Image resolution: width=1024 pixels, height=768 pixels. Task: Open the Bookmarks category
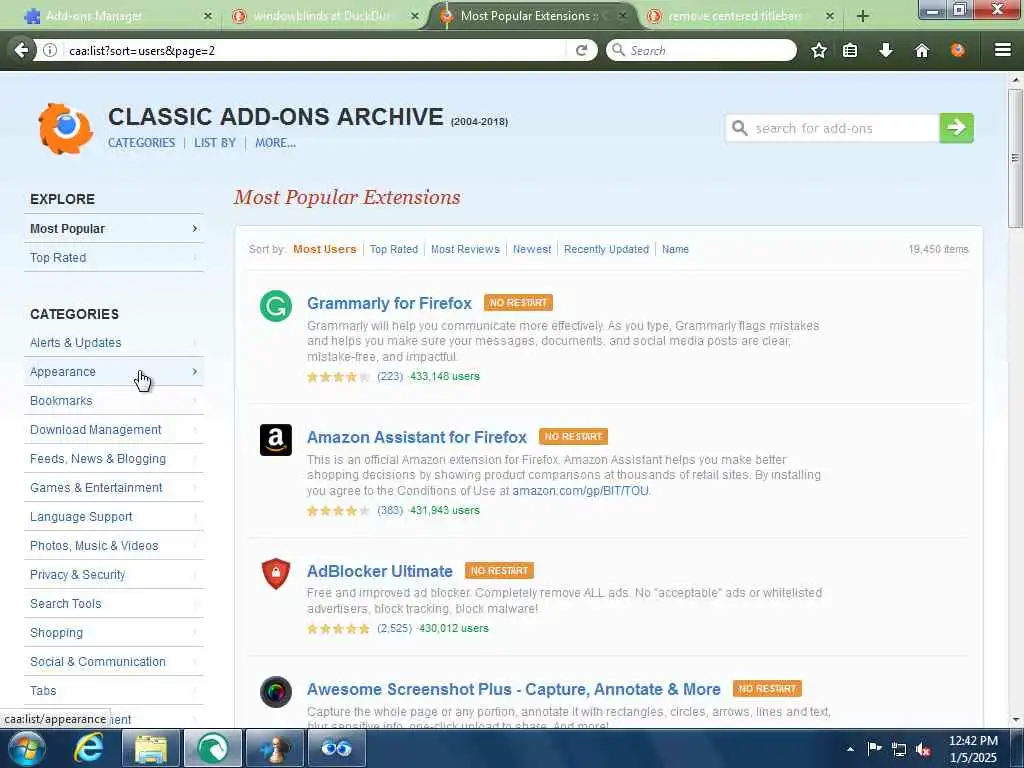(x=114, y=401)
